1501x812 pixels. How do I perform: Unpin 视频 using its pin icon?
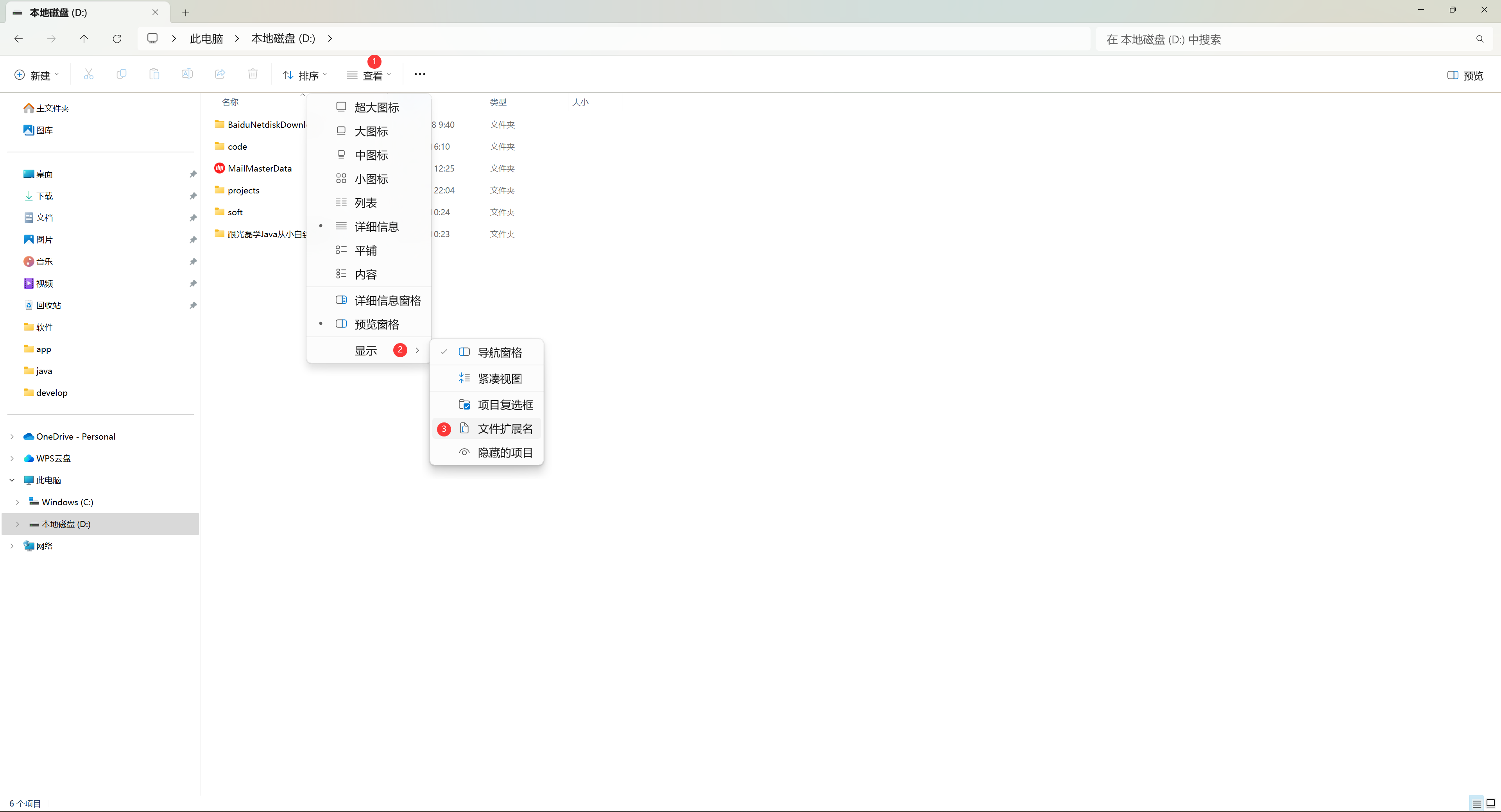click(193, 284)
